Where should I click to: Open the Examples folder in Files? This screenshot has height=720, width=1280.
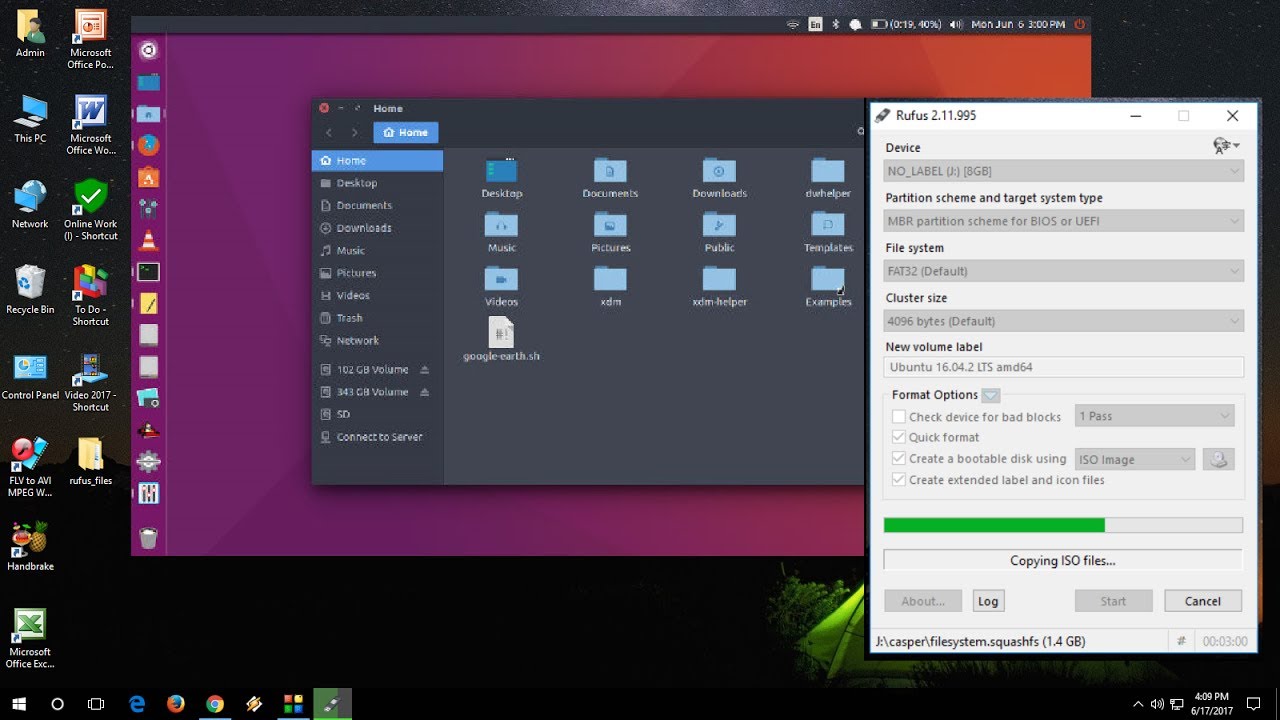point(828,286)
